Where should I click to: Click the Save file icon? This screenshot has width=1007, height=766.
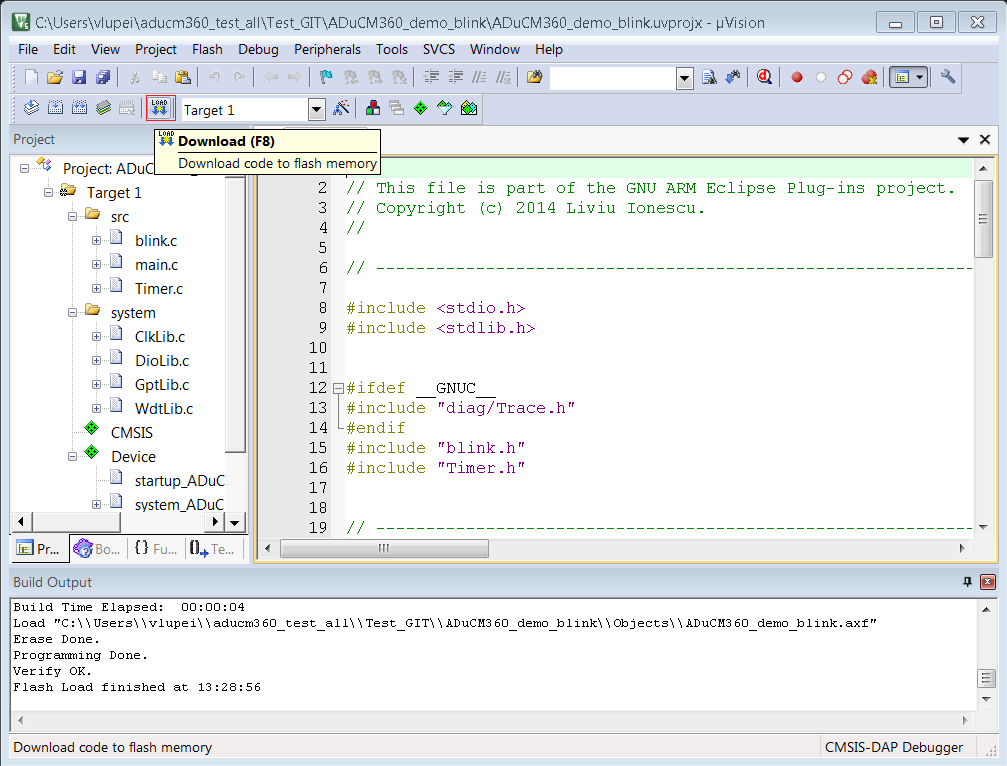(x=79, y=77)
